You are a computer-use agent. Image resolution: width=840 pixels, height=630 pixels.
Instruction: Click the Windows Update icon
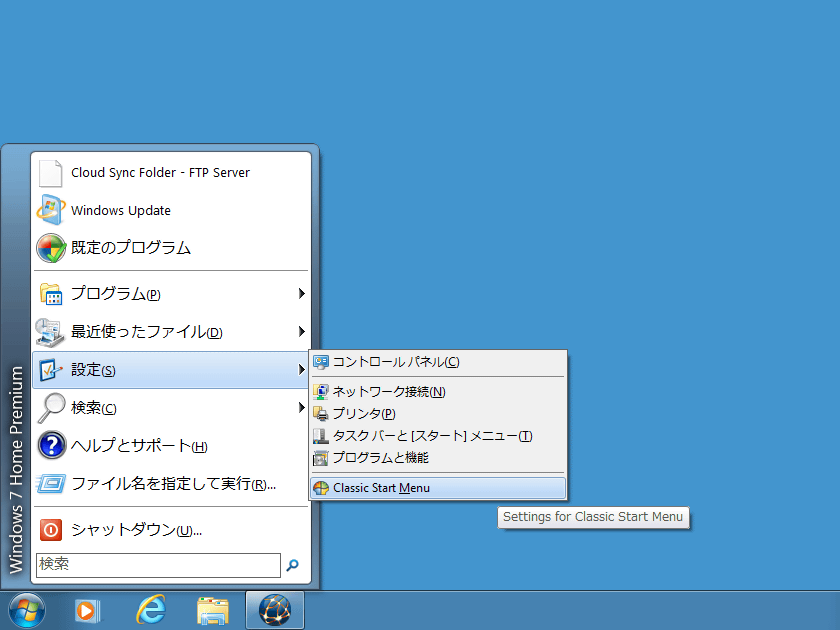[x=51, y=210]
